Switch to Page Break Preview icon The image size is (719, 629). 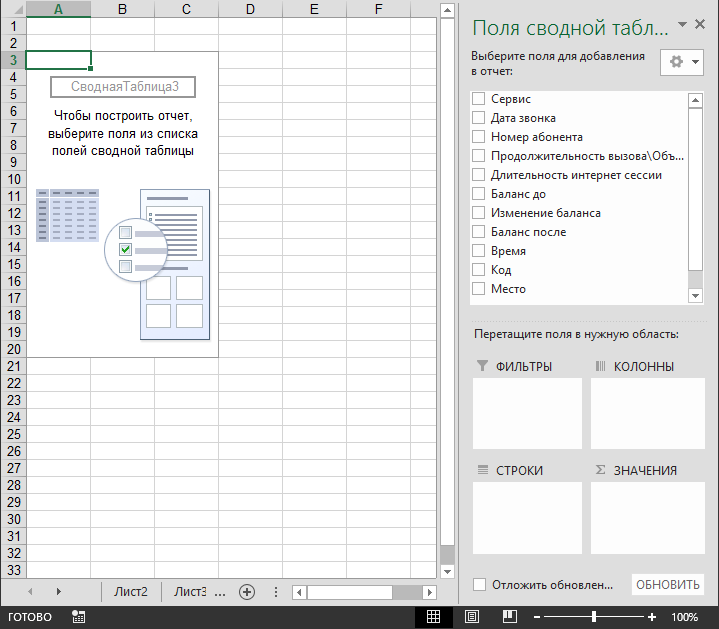(509, 617)
